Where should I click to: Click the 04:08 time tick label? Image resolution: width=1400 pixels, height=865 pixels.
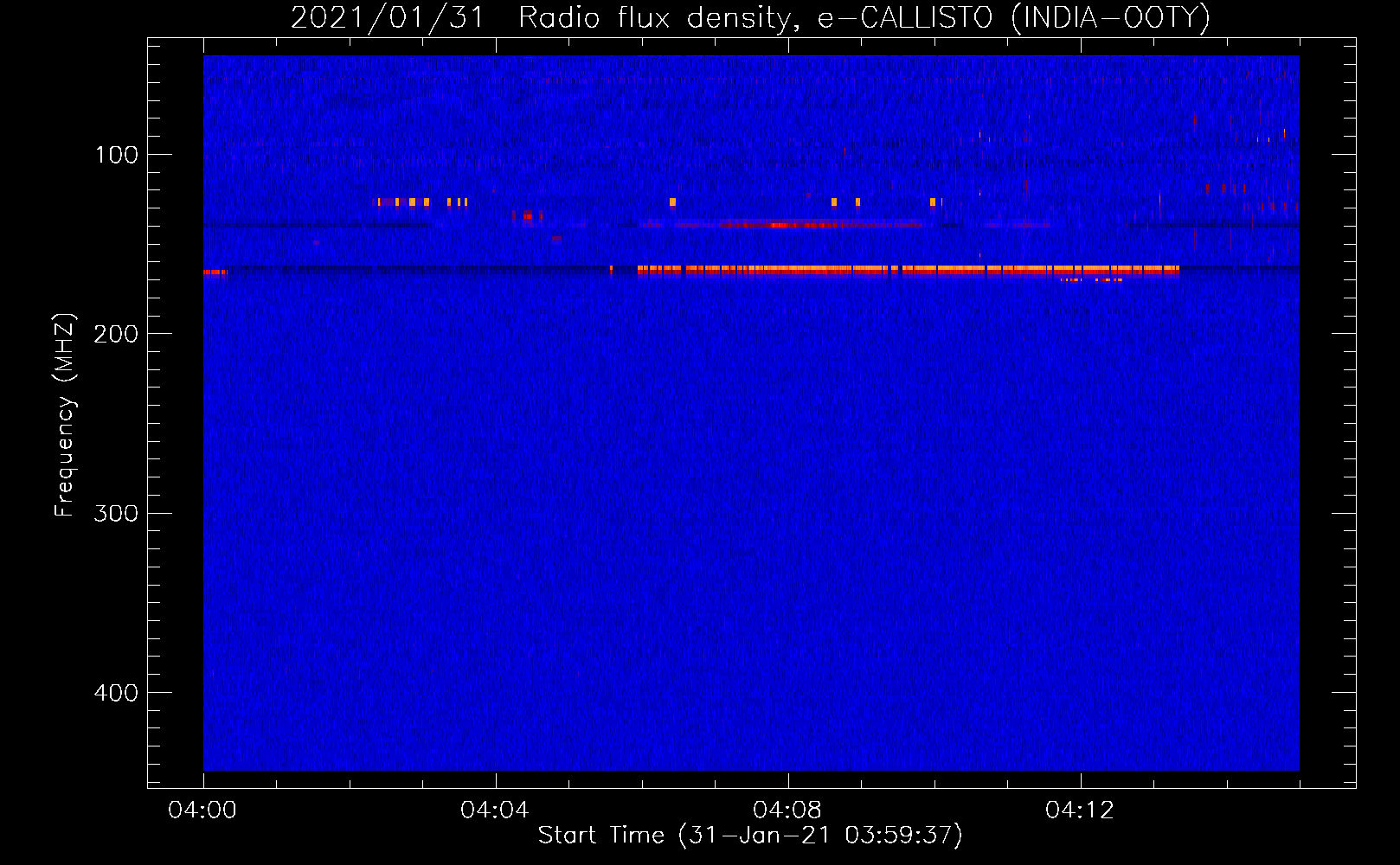(x=787, y=810)
